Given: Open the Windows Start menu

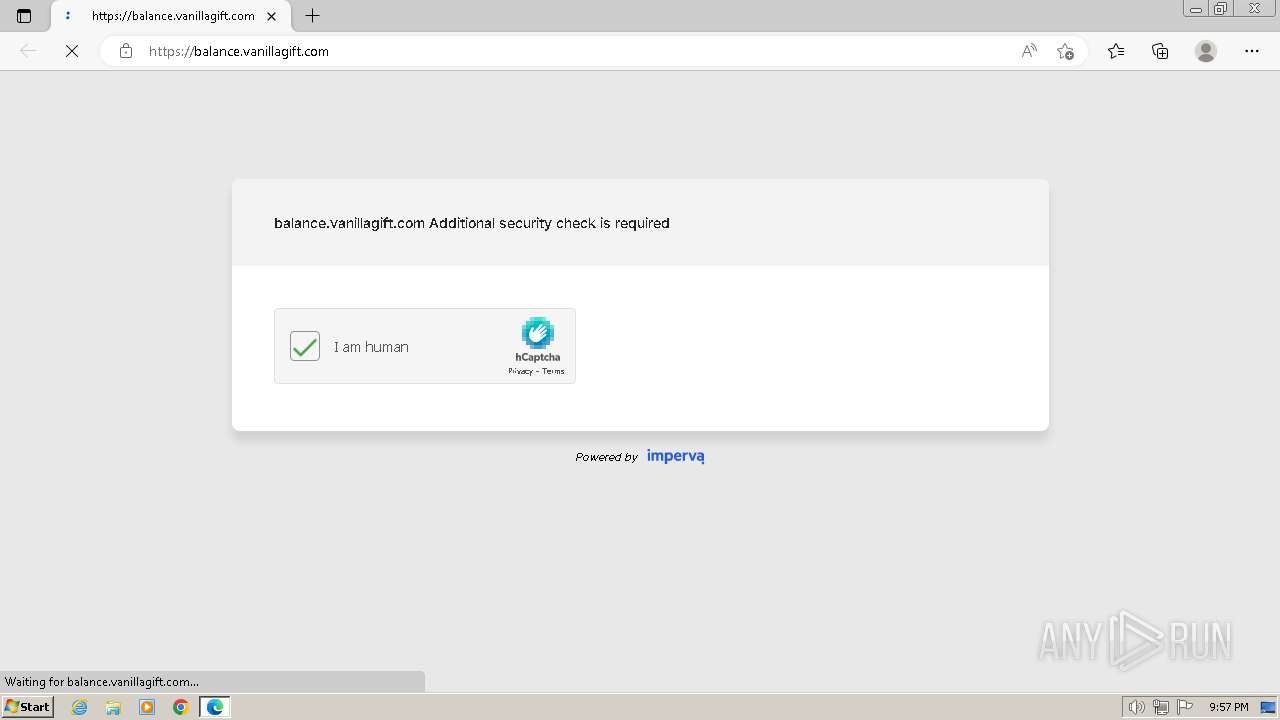Looking at the screenshot, I should [x=28, y=707].
